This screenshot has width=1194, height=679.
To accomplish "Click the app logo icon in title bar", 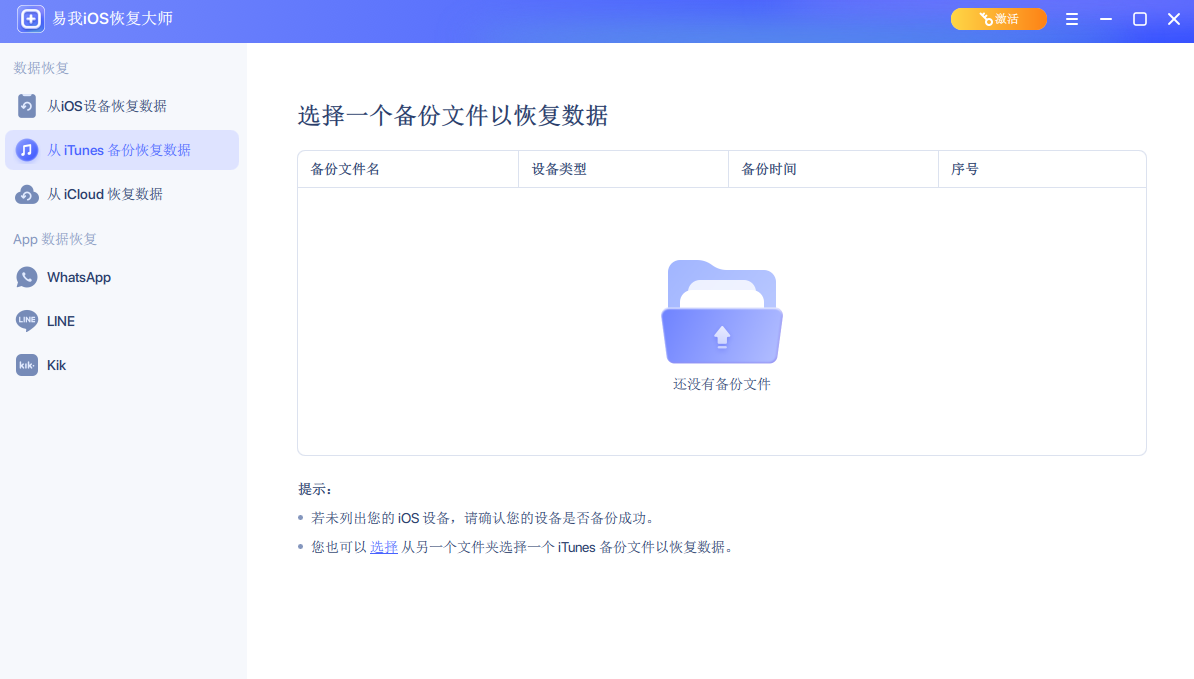I will (30, 19).
